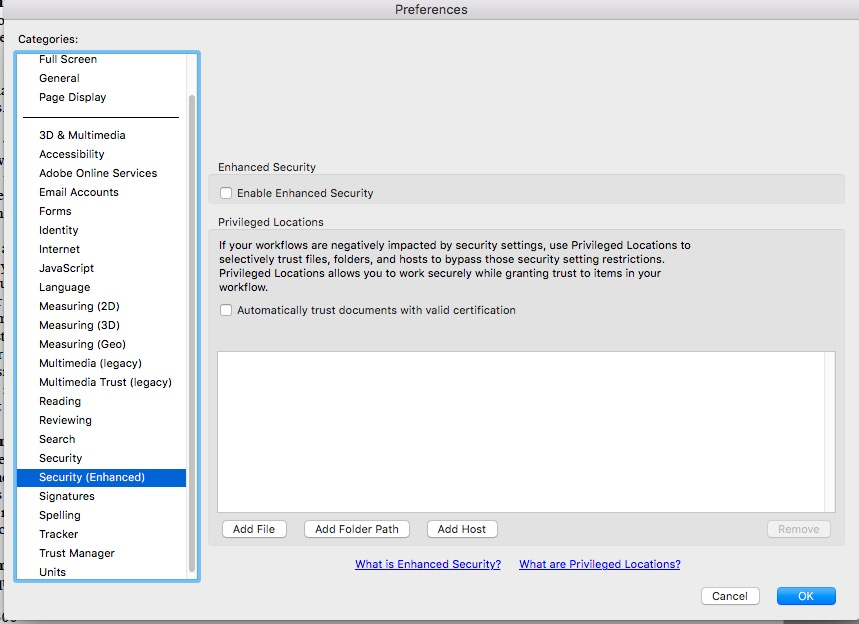Image resolution: width=859 pixels, height=624 pixels.
Task: Dismiss the dialog with Cancel
Action: [730, 595]
